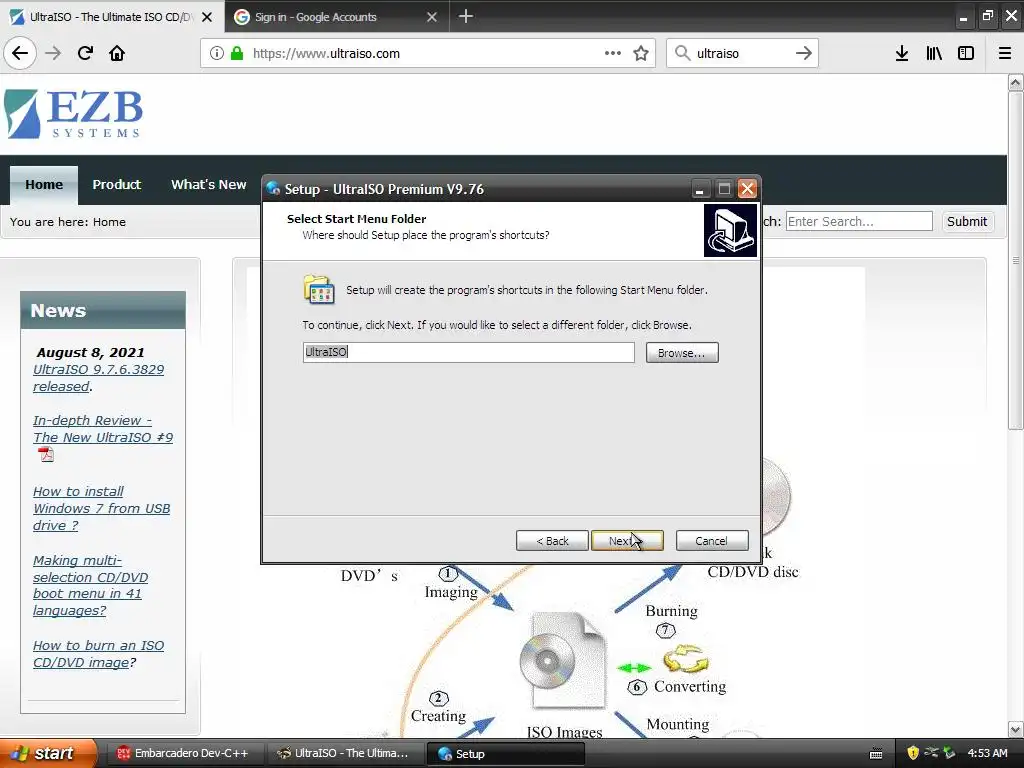Reload the ultraiso.com page
Screen dimensions: 1024x768
click(x=85, y=53)
